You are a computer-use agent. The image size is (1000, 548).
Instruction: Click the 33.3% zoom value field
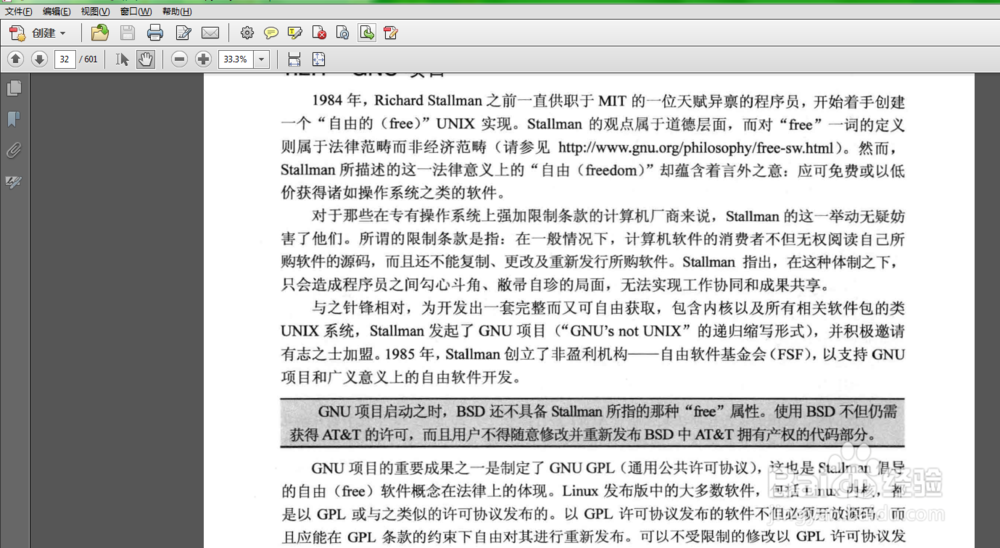click(236, 59)
